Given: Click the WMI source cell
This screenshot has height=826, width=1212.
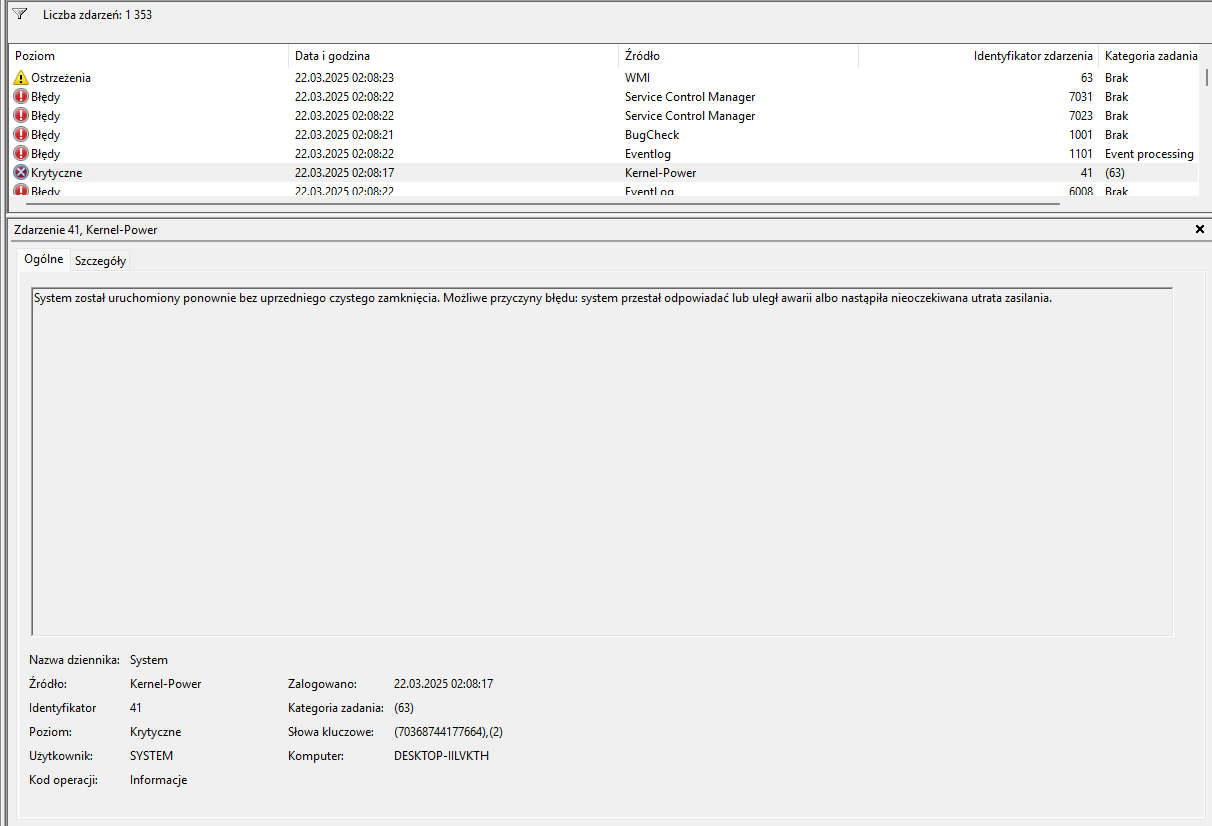Looking at the screenshot, I should click(x=637, y=78).
